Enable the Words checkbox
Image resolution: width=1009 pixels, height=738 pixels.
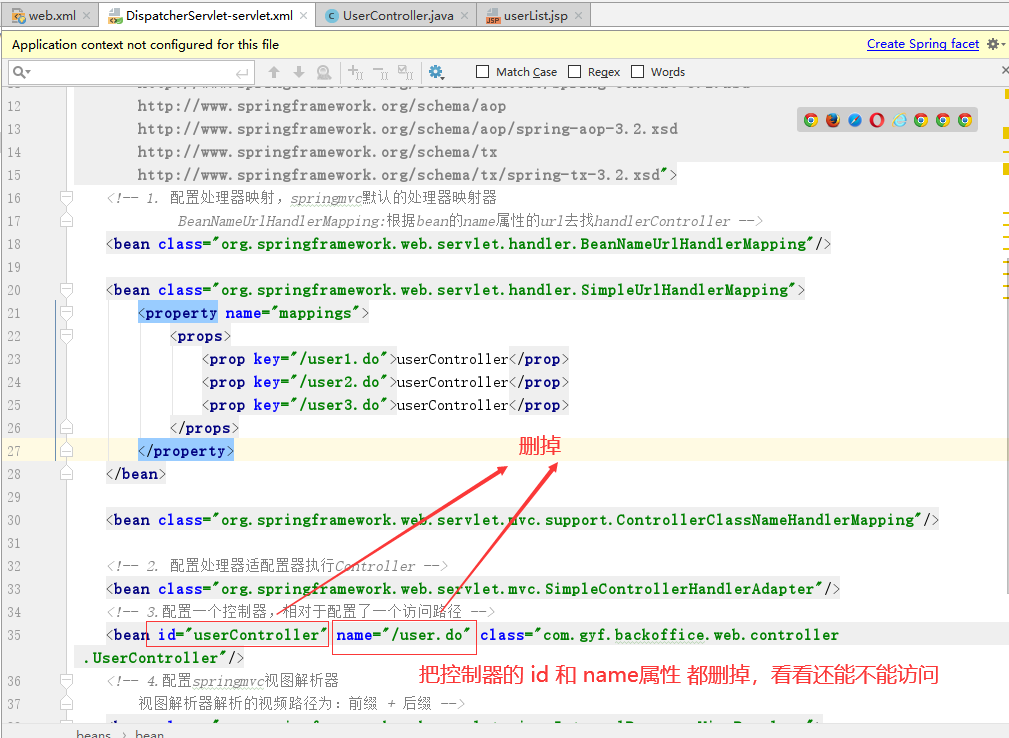point(637,71)
